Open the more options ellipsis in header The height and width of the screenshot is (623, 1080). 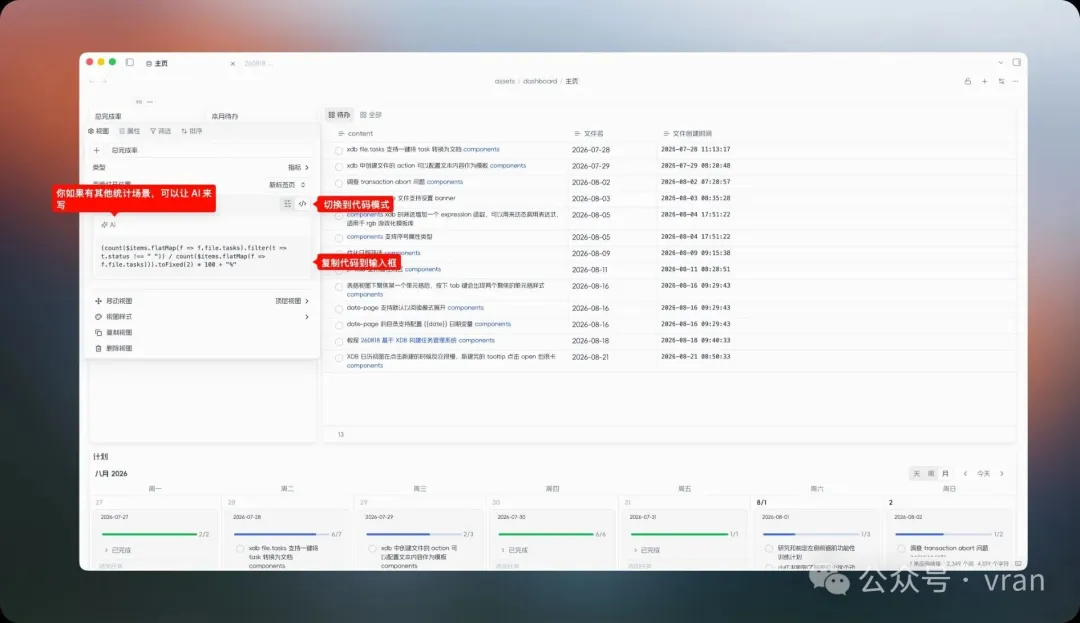[x=1015, y=81]
